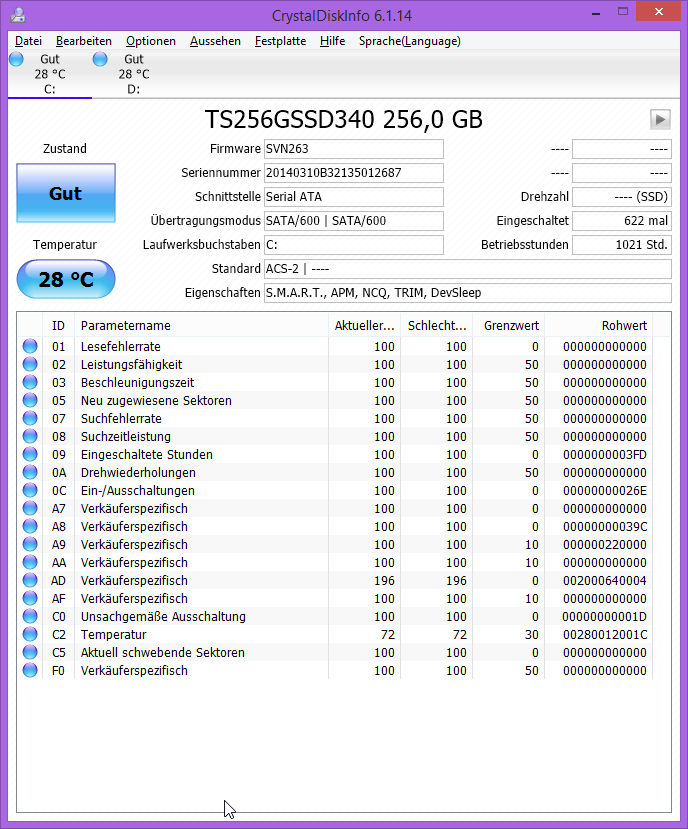Click the Schlecht... column header
The image size is (688, 829).
437,326
